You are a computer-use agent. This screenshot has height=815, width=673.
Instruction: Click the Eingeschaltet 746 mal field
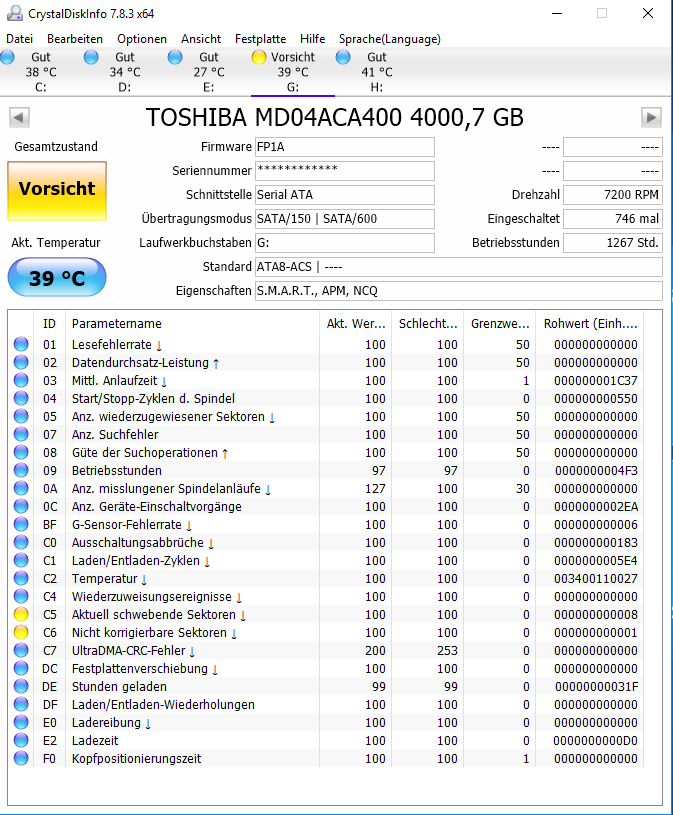(x=613, y=219)
